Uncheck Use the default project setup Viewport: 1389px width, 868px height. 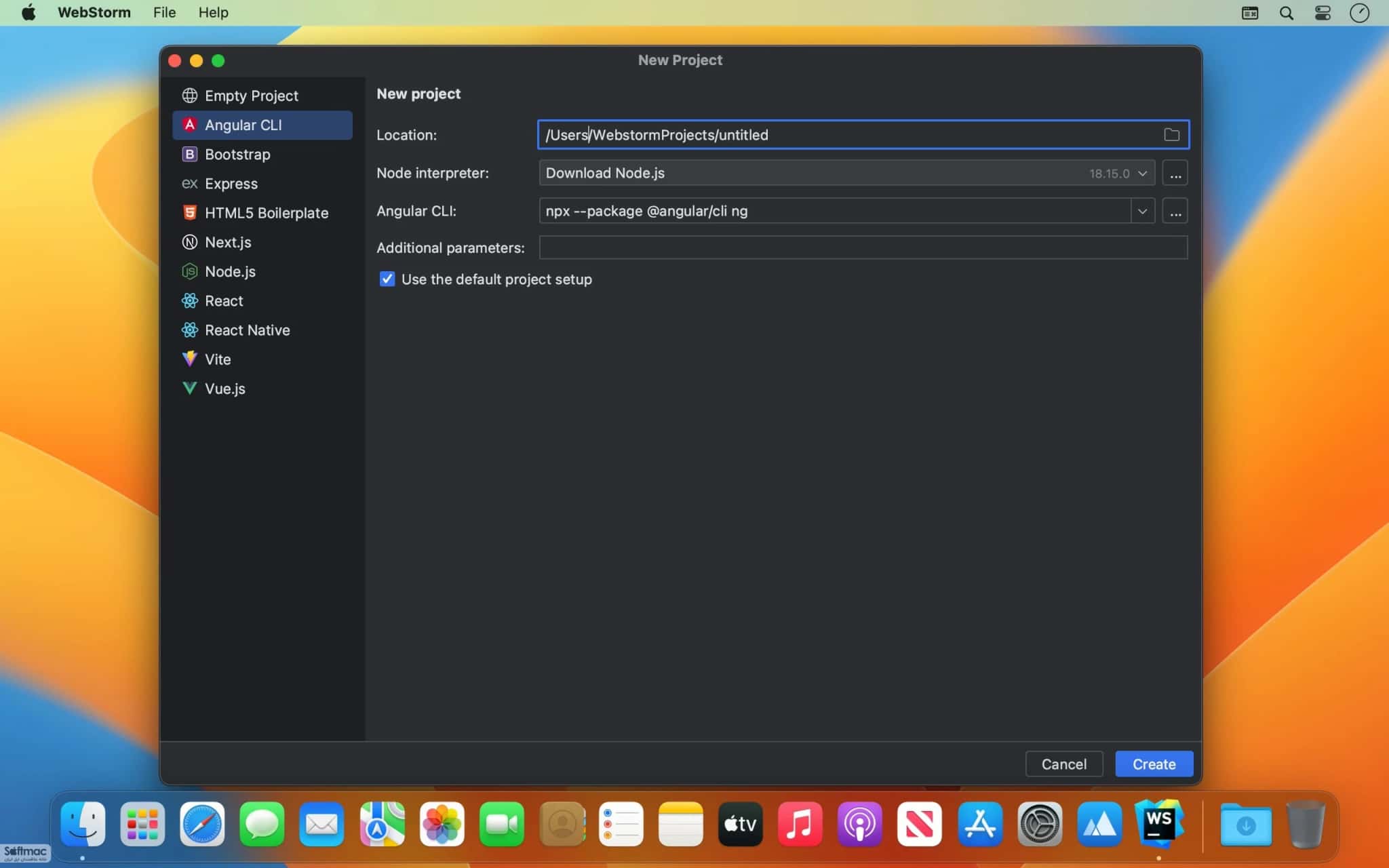click(387, 279)
